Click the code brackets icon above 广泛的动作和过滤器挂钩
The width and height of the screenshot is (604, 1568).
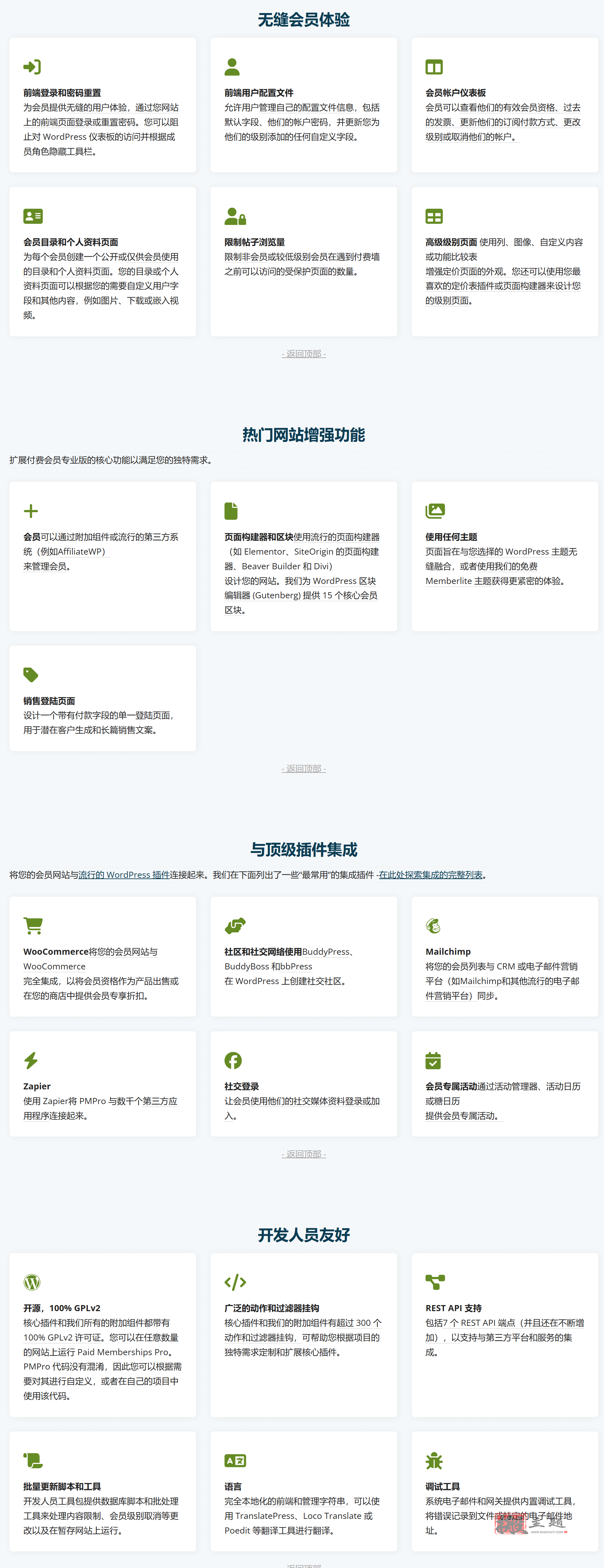point(235,1282)
